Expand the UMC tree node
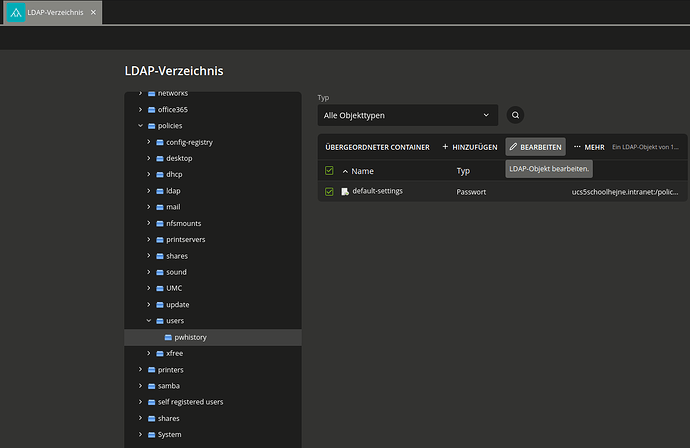This screenshot has width=690, height=448. pos(149,288)
